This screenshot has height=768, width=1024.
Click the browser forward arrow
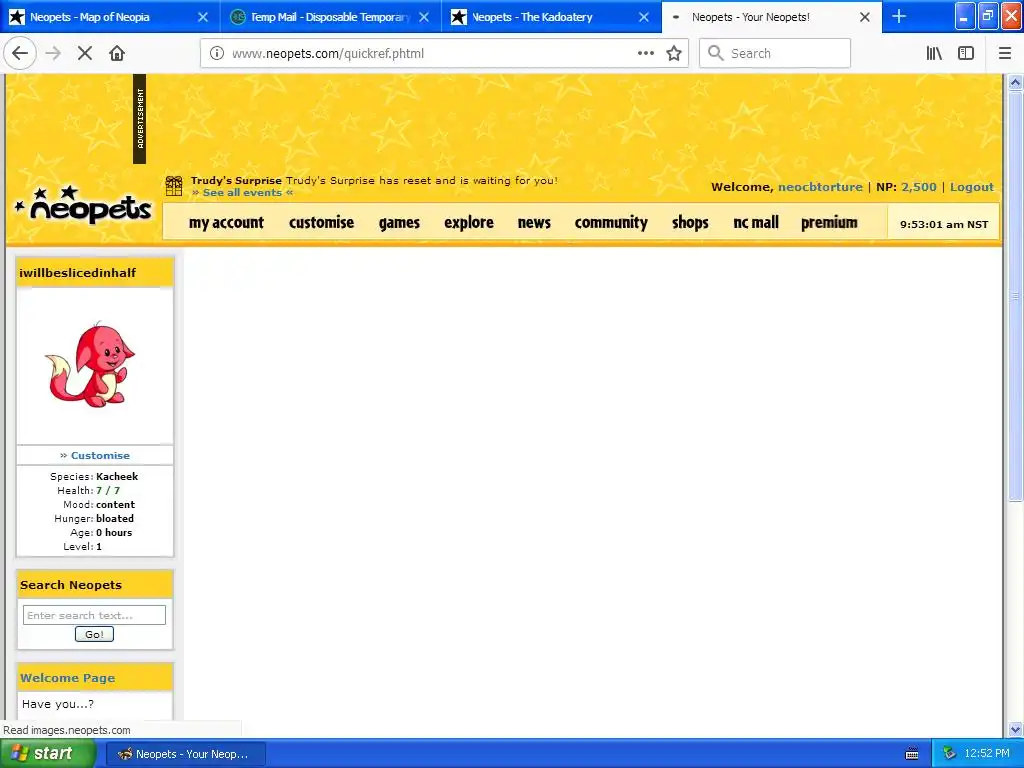pos(53,54)
